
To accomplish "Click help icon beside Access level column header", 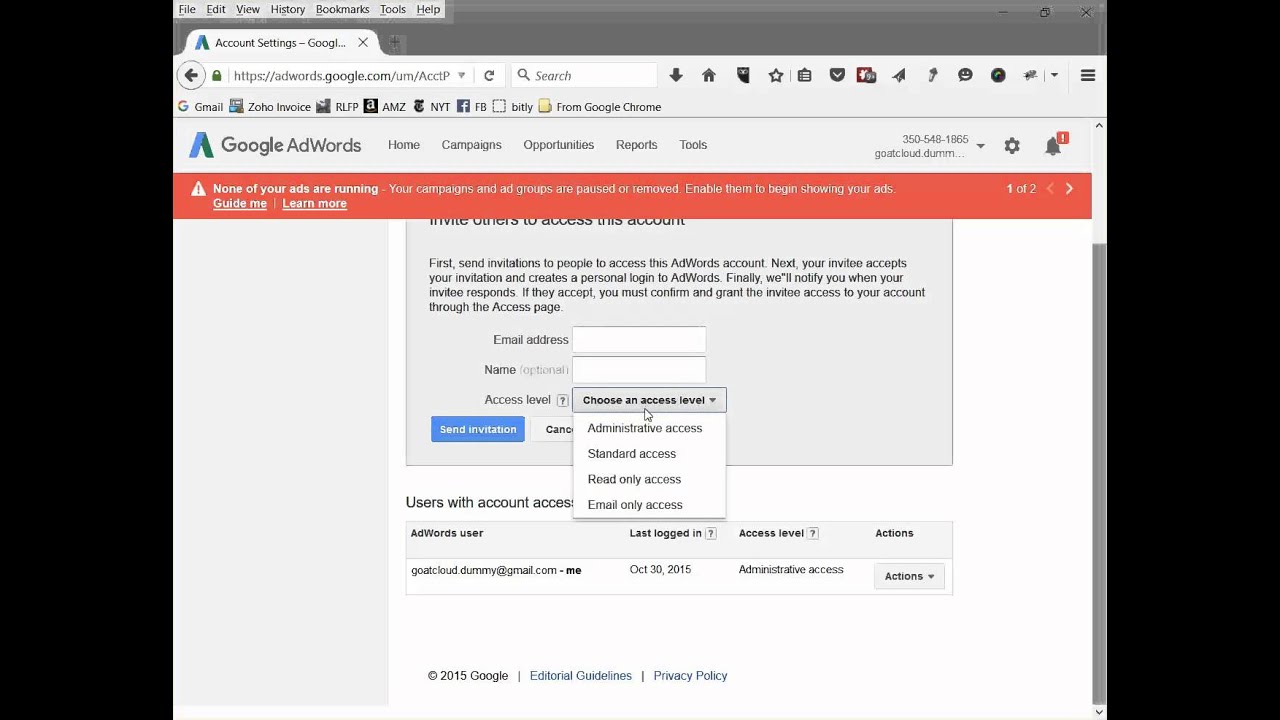I will click(x=813, y=534).
